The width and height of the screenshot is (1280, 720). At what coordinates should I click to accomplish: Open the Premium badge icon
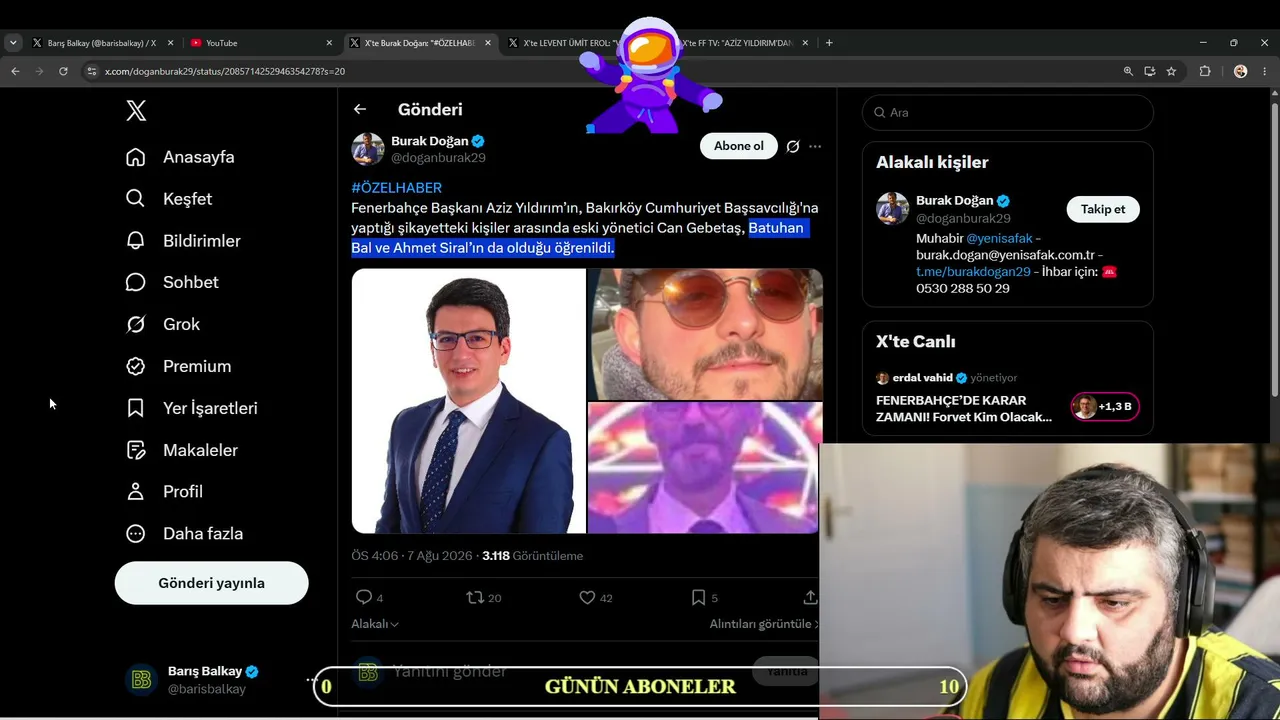[136, 366]
